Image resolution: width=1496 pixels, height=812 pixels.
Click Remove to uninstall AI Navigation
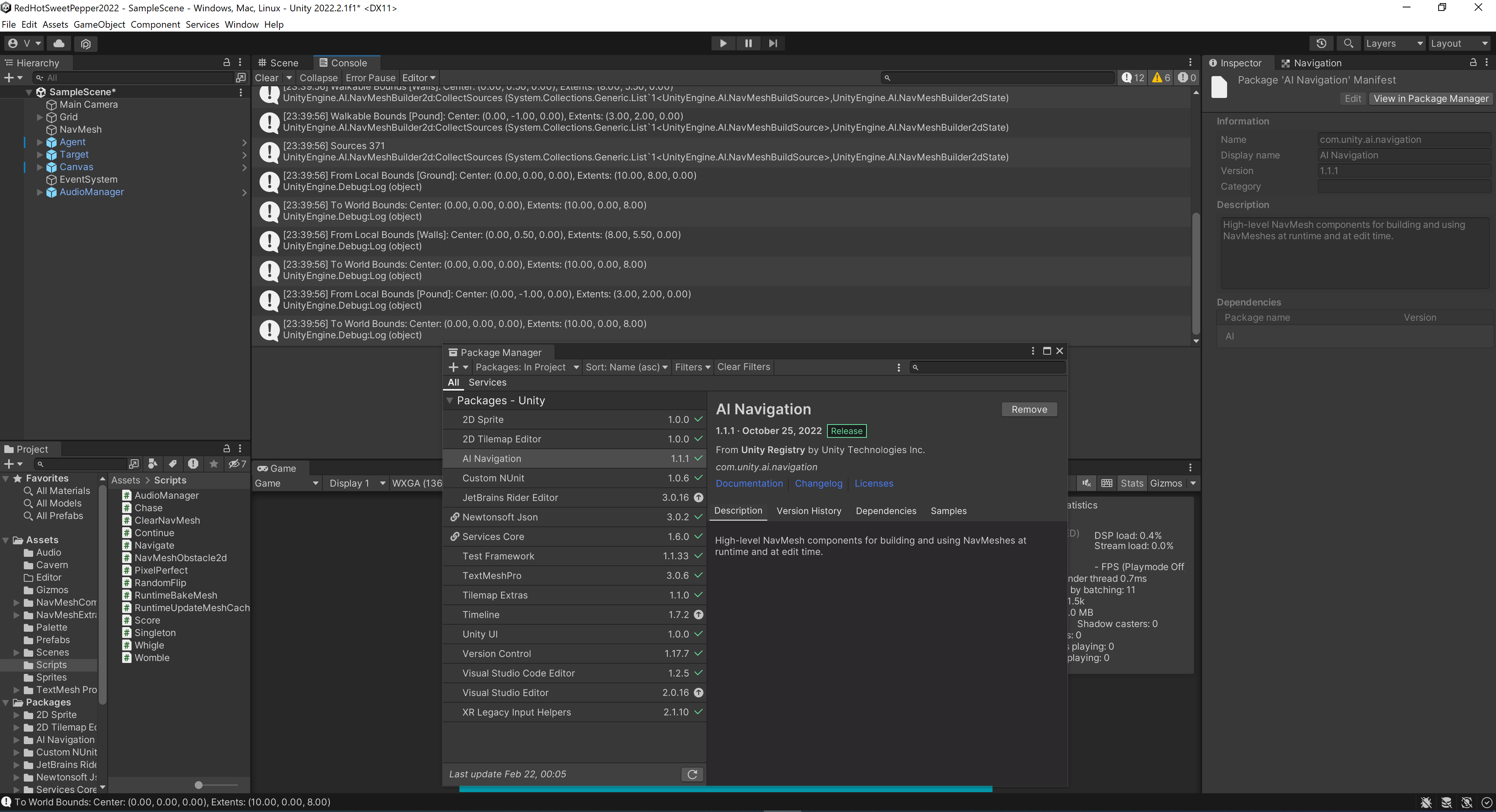pyautogui.click(x=1028, y=409)
